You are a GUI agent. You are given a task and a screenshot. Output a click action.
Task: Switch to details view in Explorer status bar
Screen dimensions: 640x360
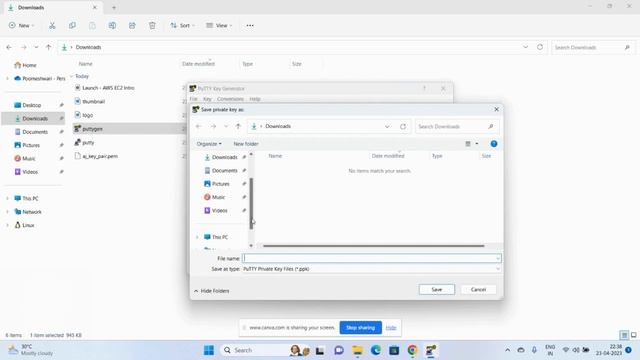click(x=624, y=335)
